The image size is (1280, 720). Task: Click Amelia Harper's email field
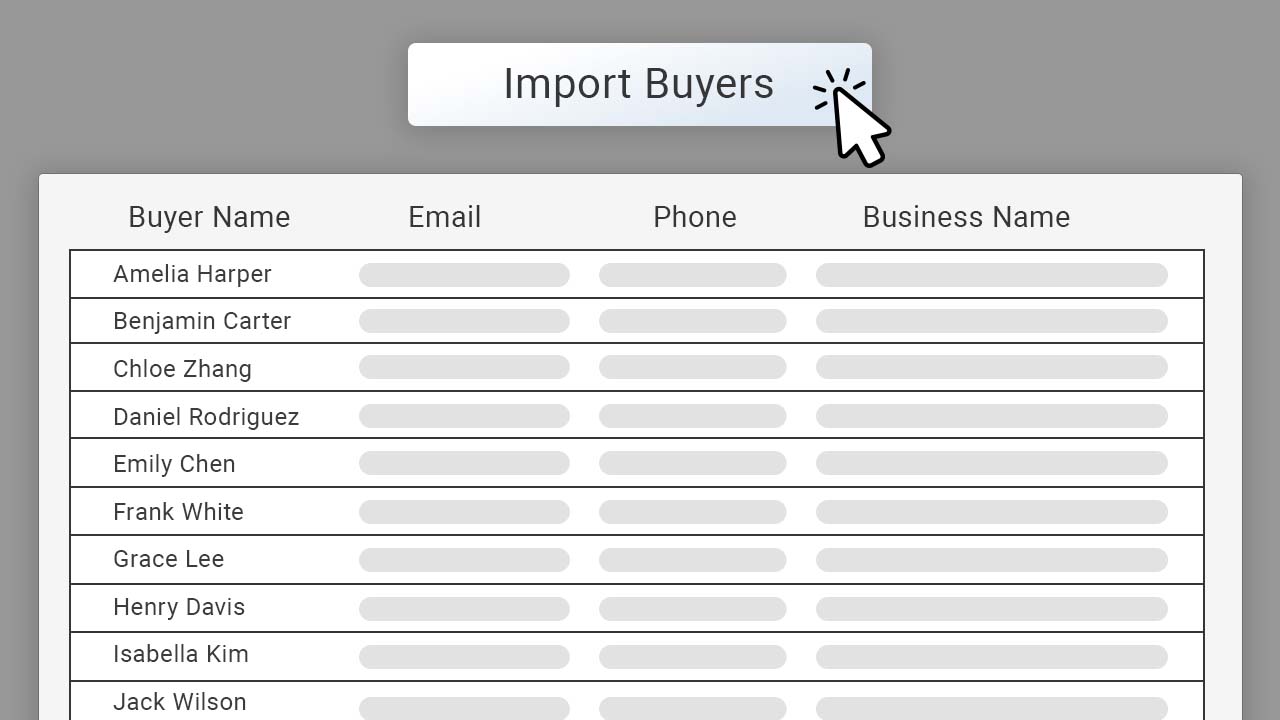464,275
